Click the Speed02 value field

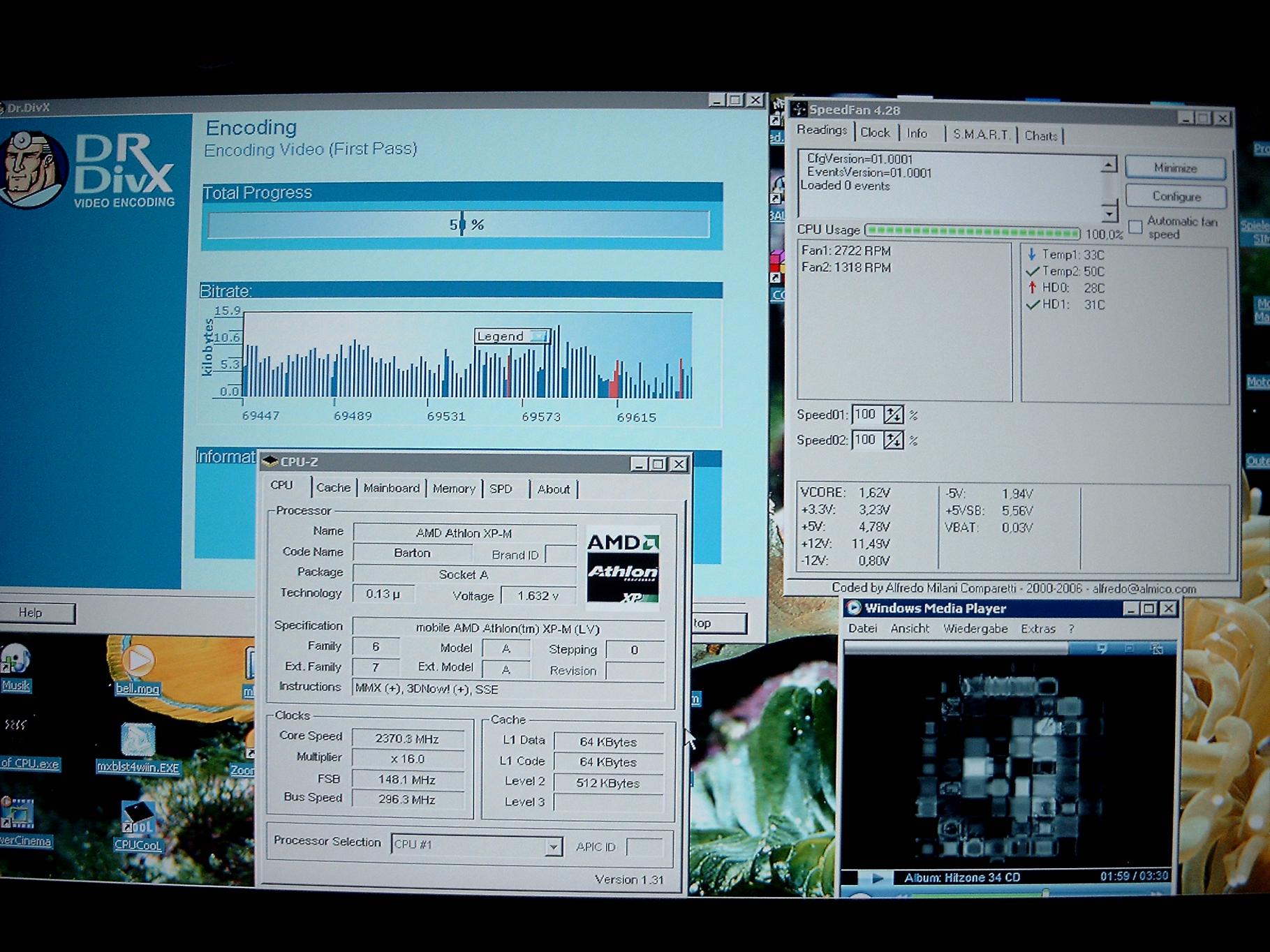coord(866,440)
